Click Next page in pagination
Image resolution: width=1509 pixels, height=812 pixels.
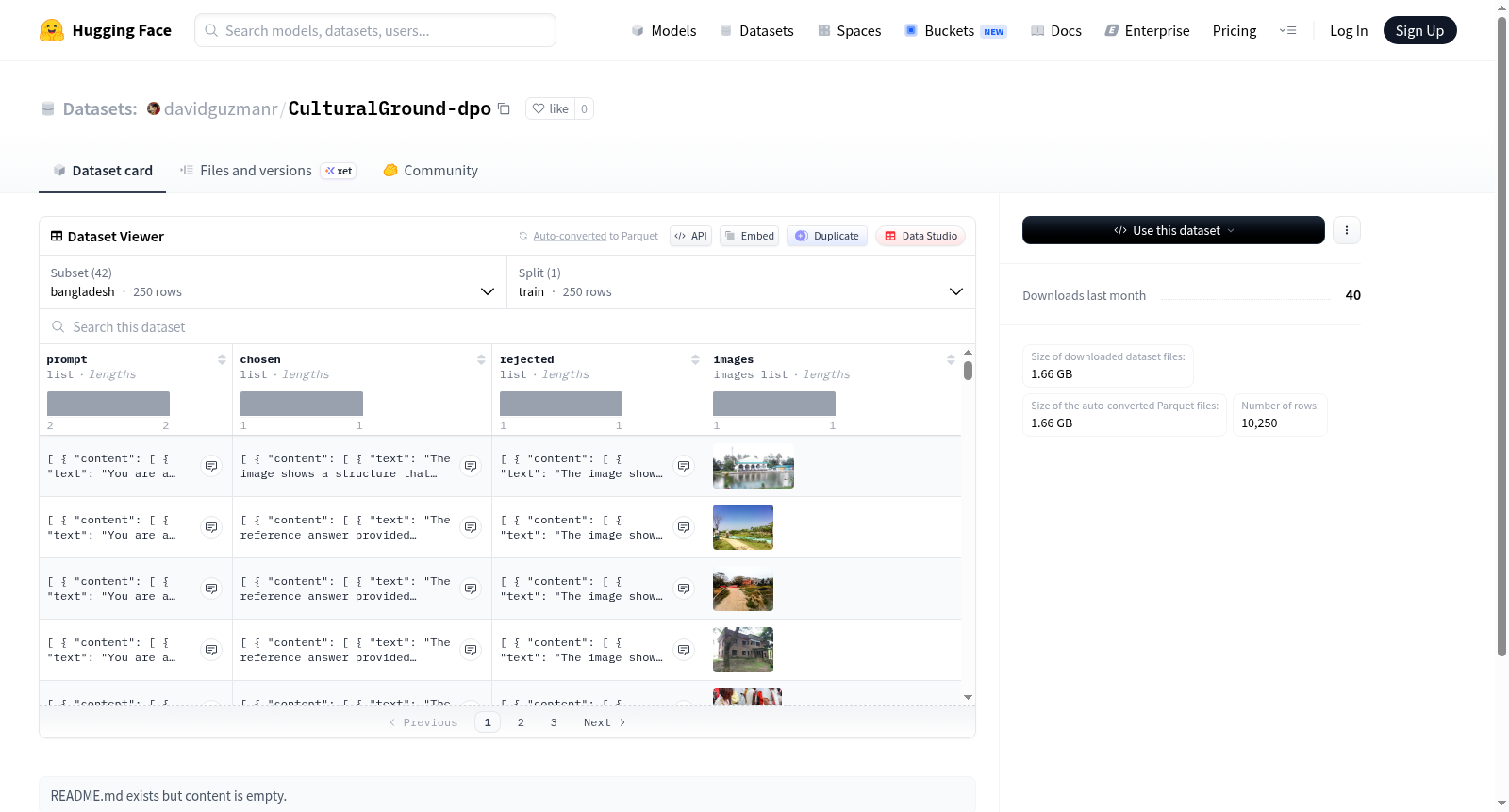tap(605, 722)
